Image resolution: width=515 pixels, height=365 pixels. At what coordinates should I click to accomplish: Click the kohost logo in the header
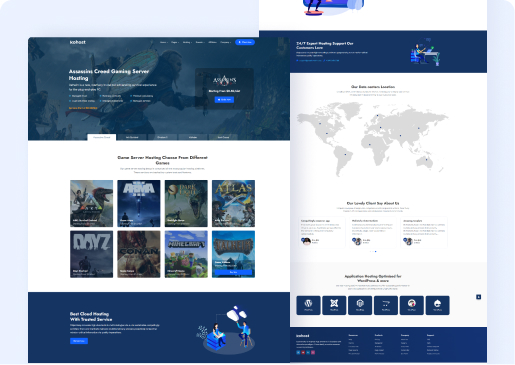coord(78,42)
